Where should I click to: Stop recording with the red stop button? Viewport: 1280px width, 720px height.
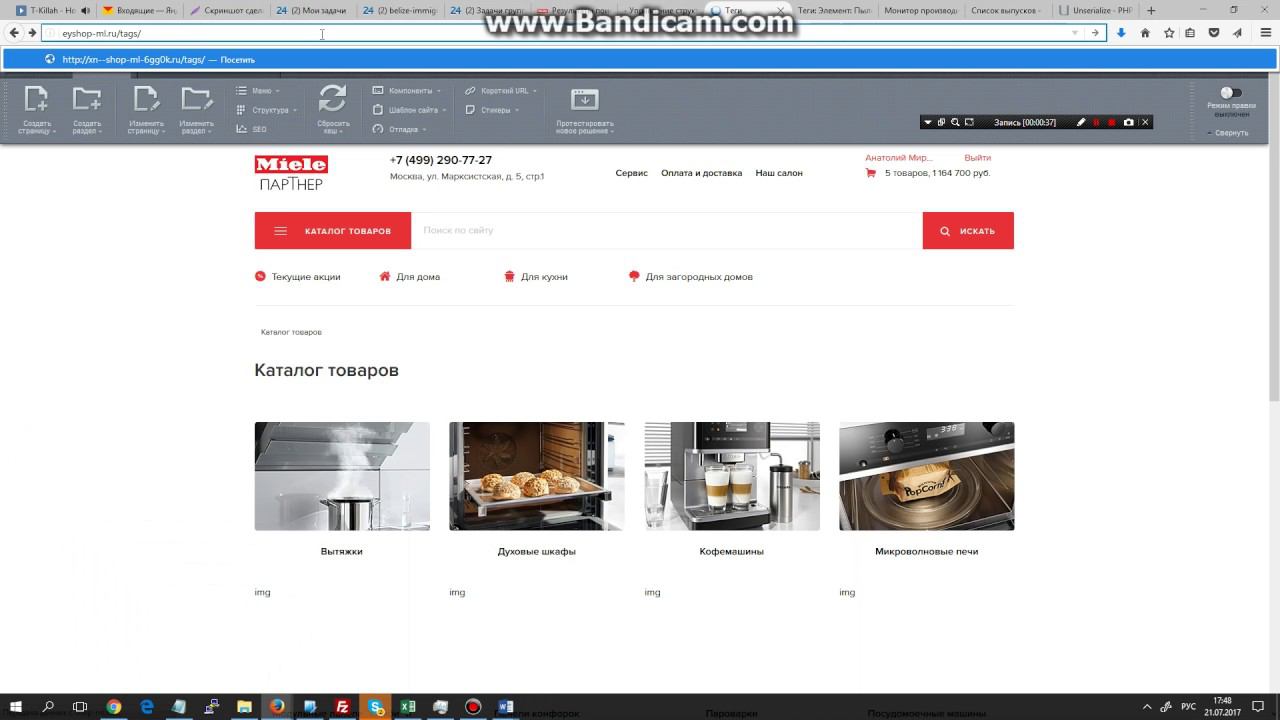click(1111, 122)
